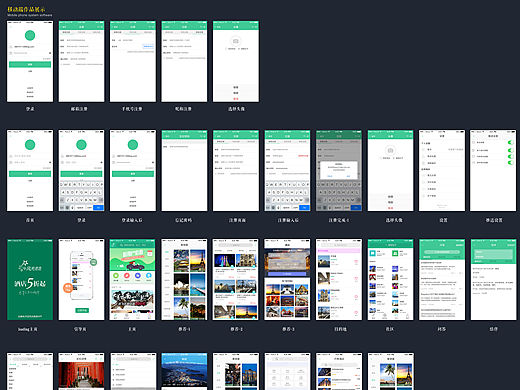Click back arrow in 设置 mockup header
Viewport: 520px width, 390px height.
click(422, 136)
